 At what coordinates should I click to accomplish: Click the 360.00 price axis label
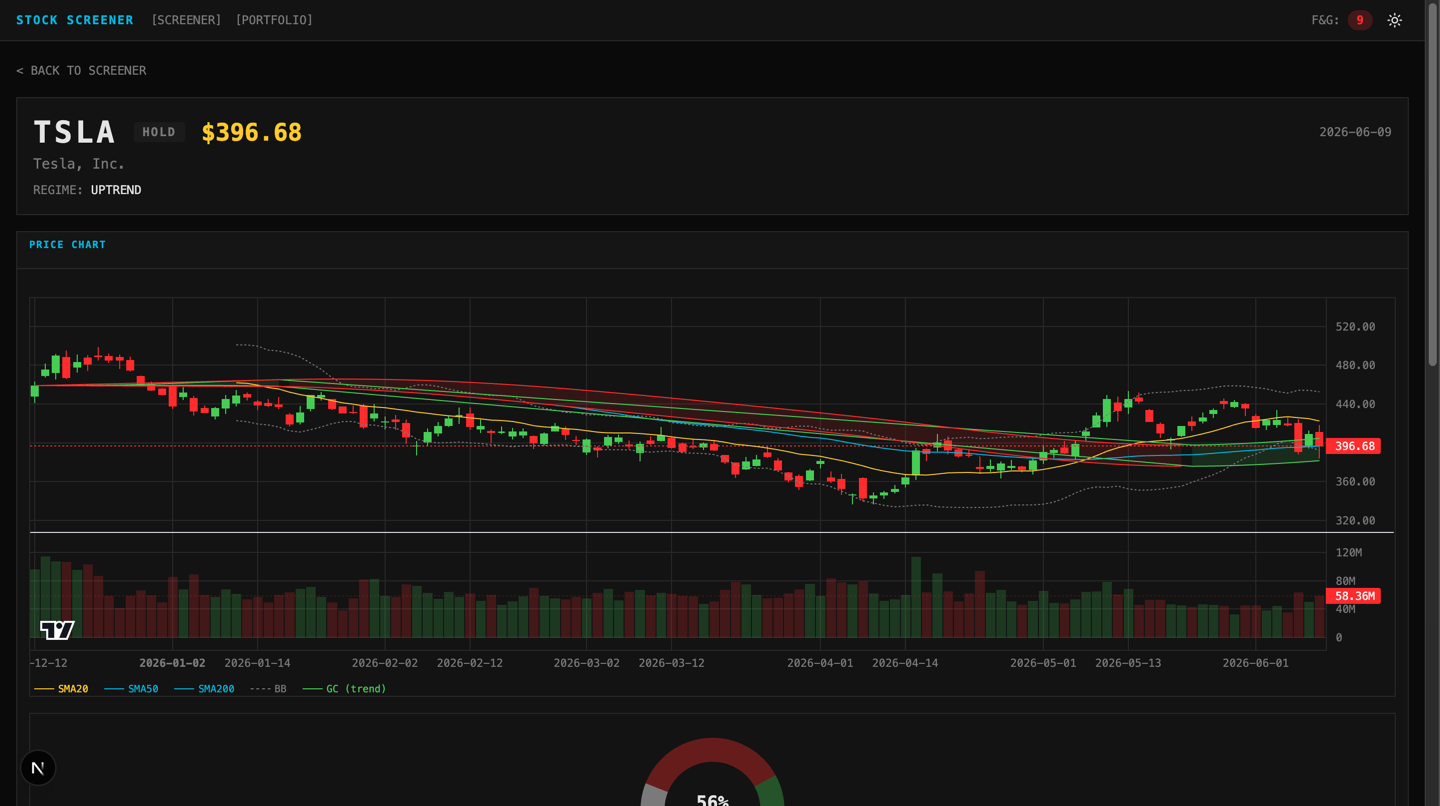tap(1355, 482)
